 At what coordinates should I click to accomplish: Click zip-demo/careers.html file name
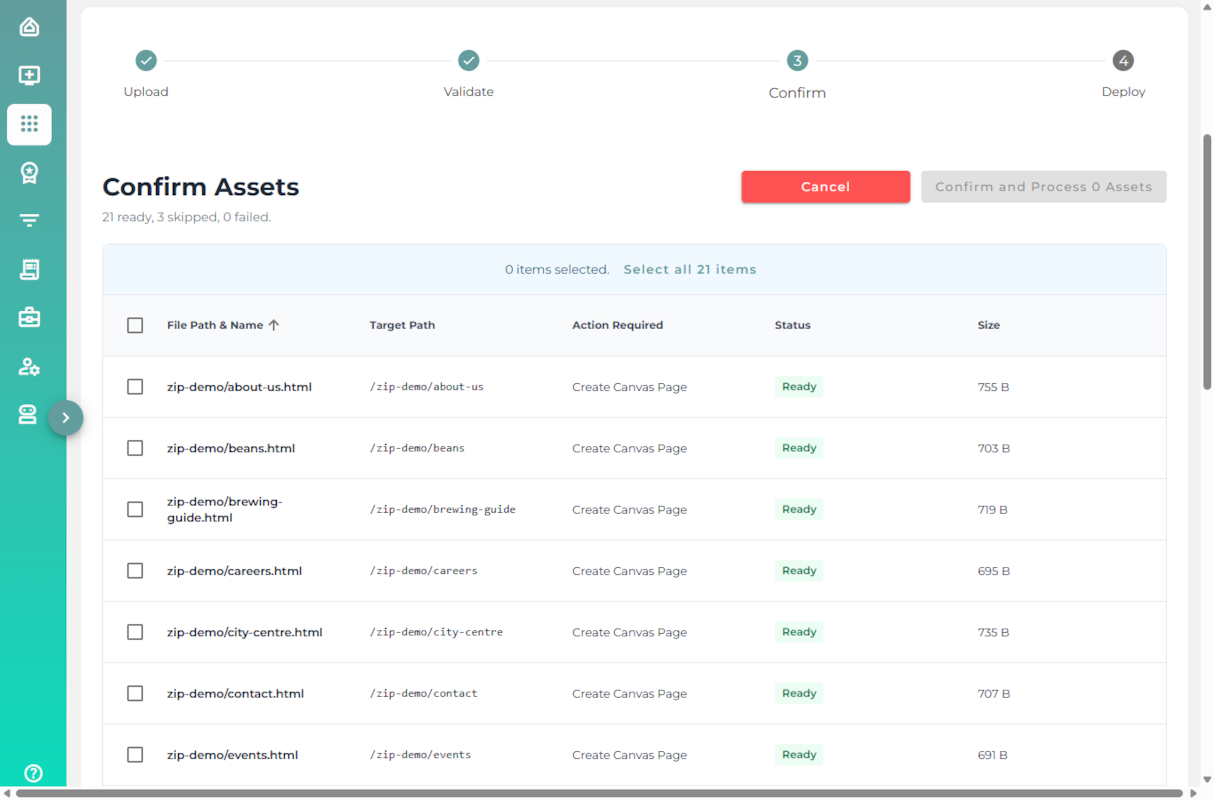[234, 571]
